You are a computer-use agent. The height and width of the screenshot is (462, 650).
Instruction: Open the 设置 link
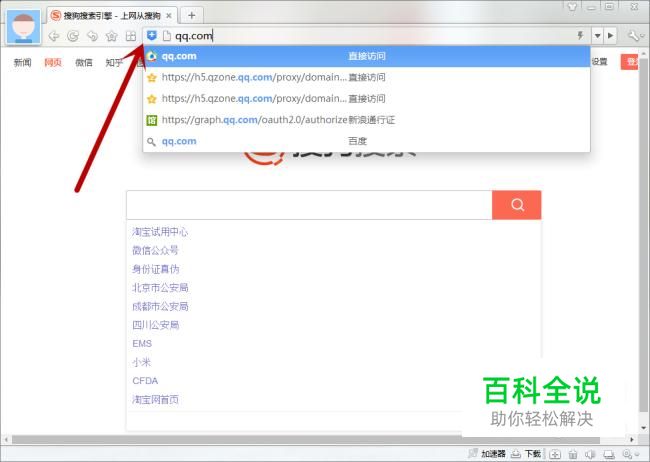pos(599,62)
